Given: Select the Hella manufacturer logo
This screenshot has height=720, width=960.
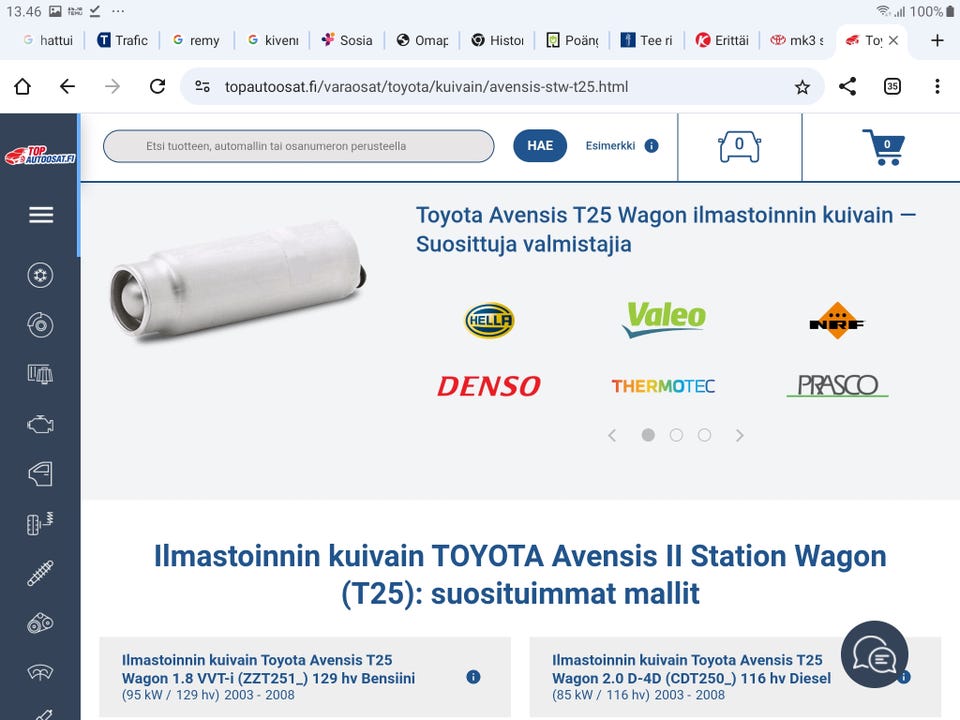Looking at the screenshot, I should point(489,320).
